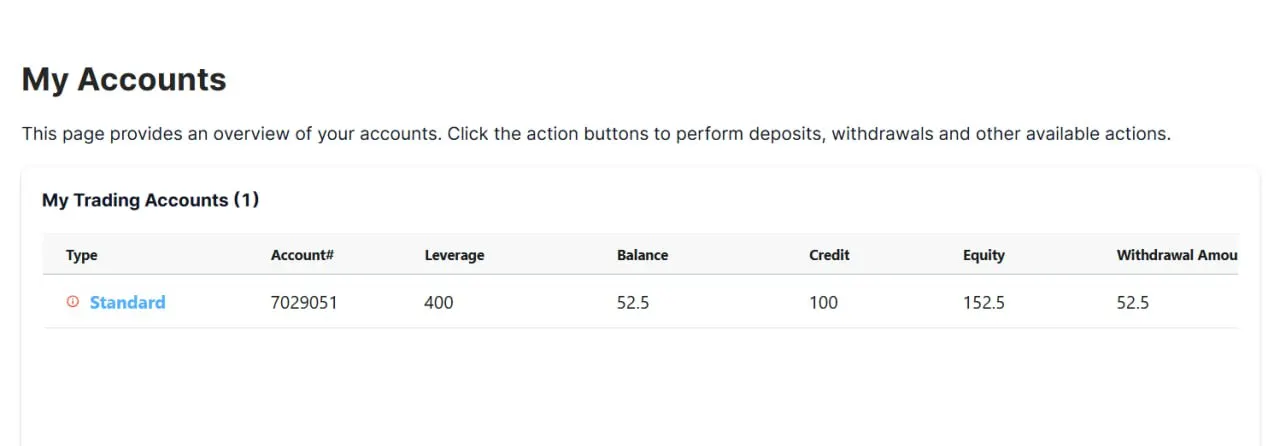Click the My Accounts page heading

pyautogui.click(x=124, y=79)
